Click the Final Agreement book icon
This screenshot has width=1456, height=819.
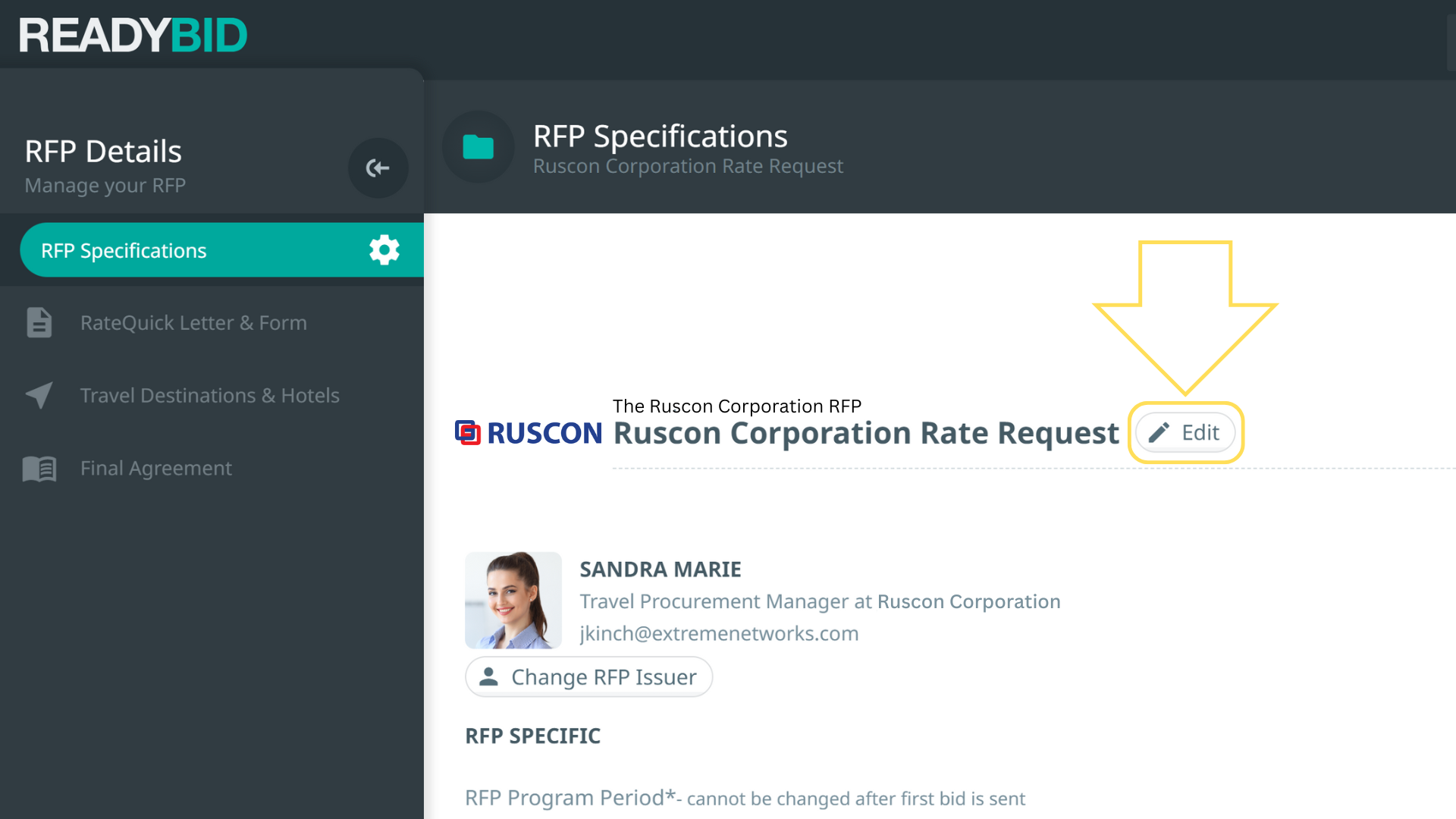(39, 469)
